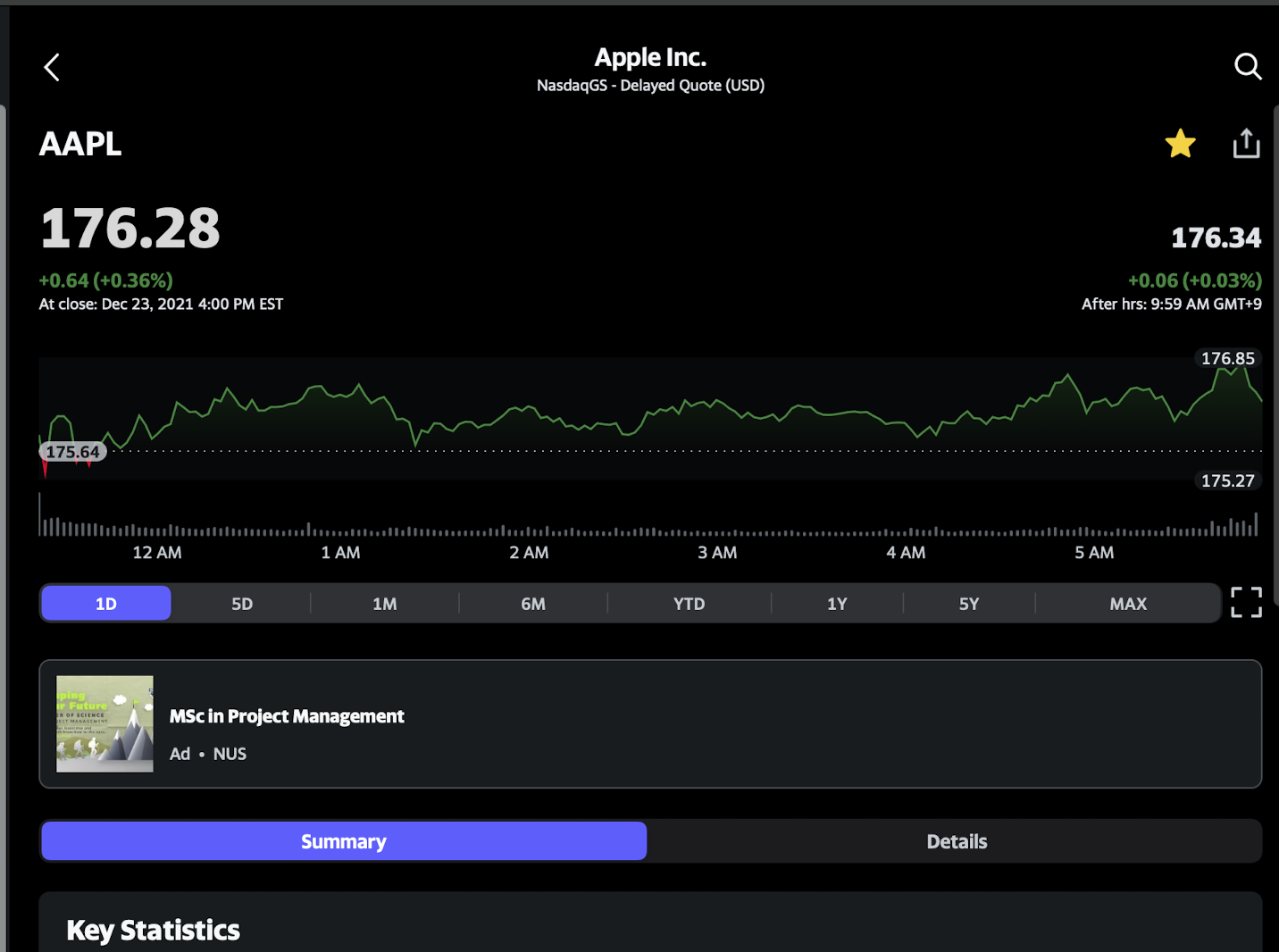
Task: Click the 12 AM axis label
Action: pos(157,553)
